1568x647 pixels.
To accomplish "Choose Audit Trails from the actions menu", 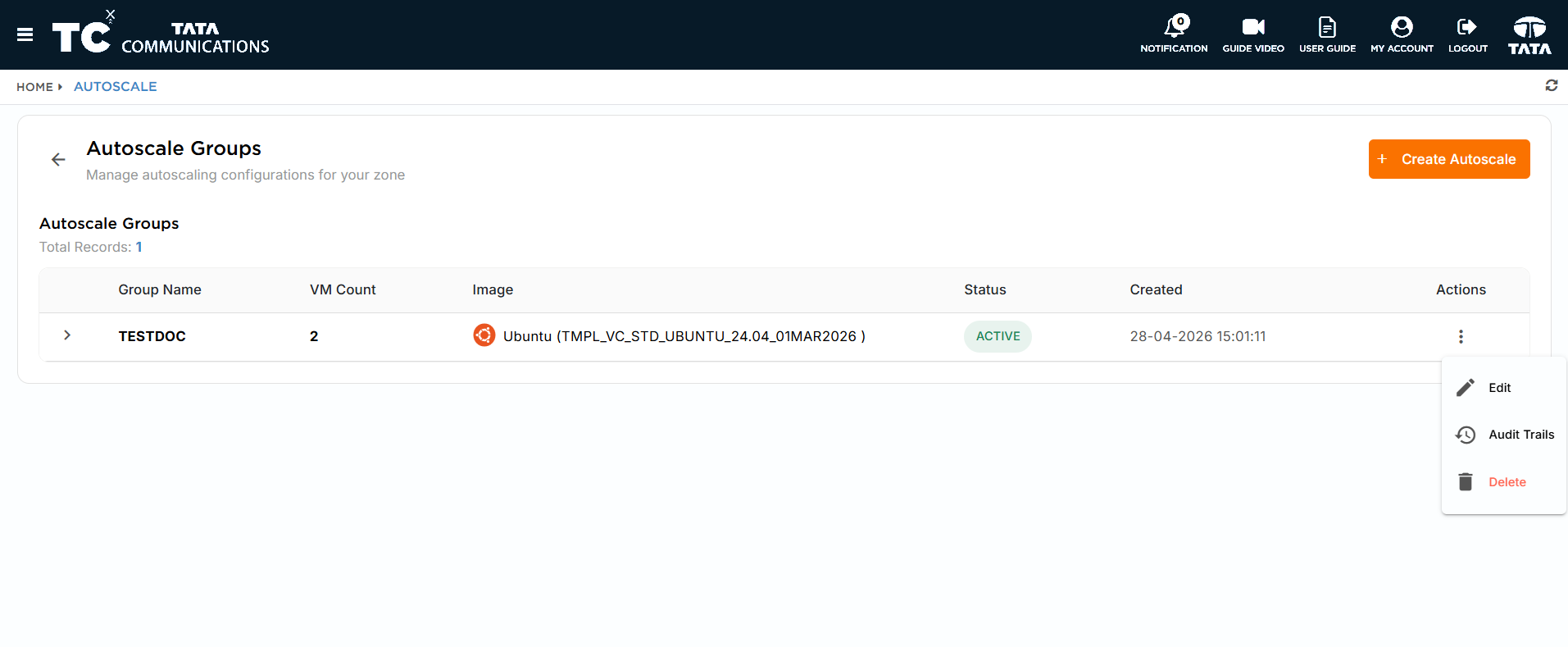I will point(1504,435).
